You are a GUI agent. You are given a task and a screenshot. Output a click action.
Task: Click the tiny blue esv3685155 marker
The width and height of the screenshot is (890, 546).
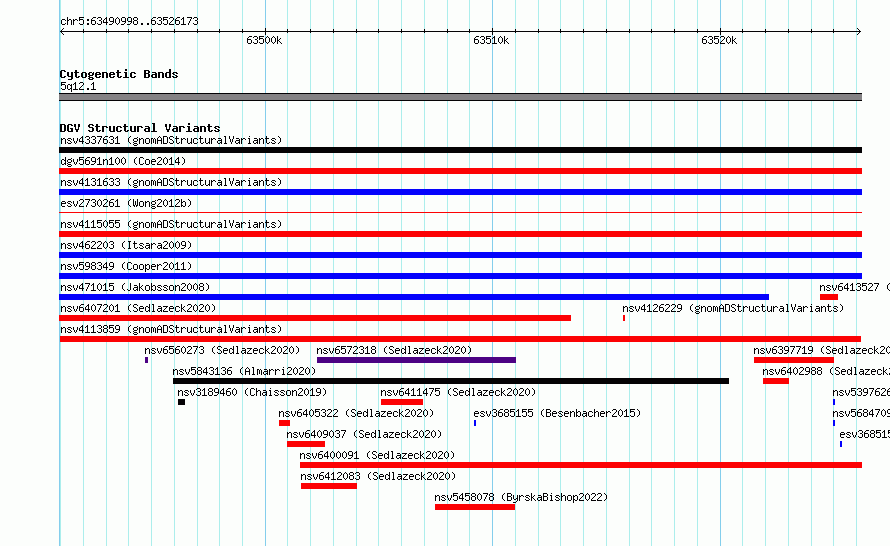point(475,423)
